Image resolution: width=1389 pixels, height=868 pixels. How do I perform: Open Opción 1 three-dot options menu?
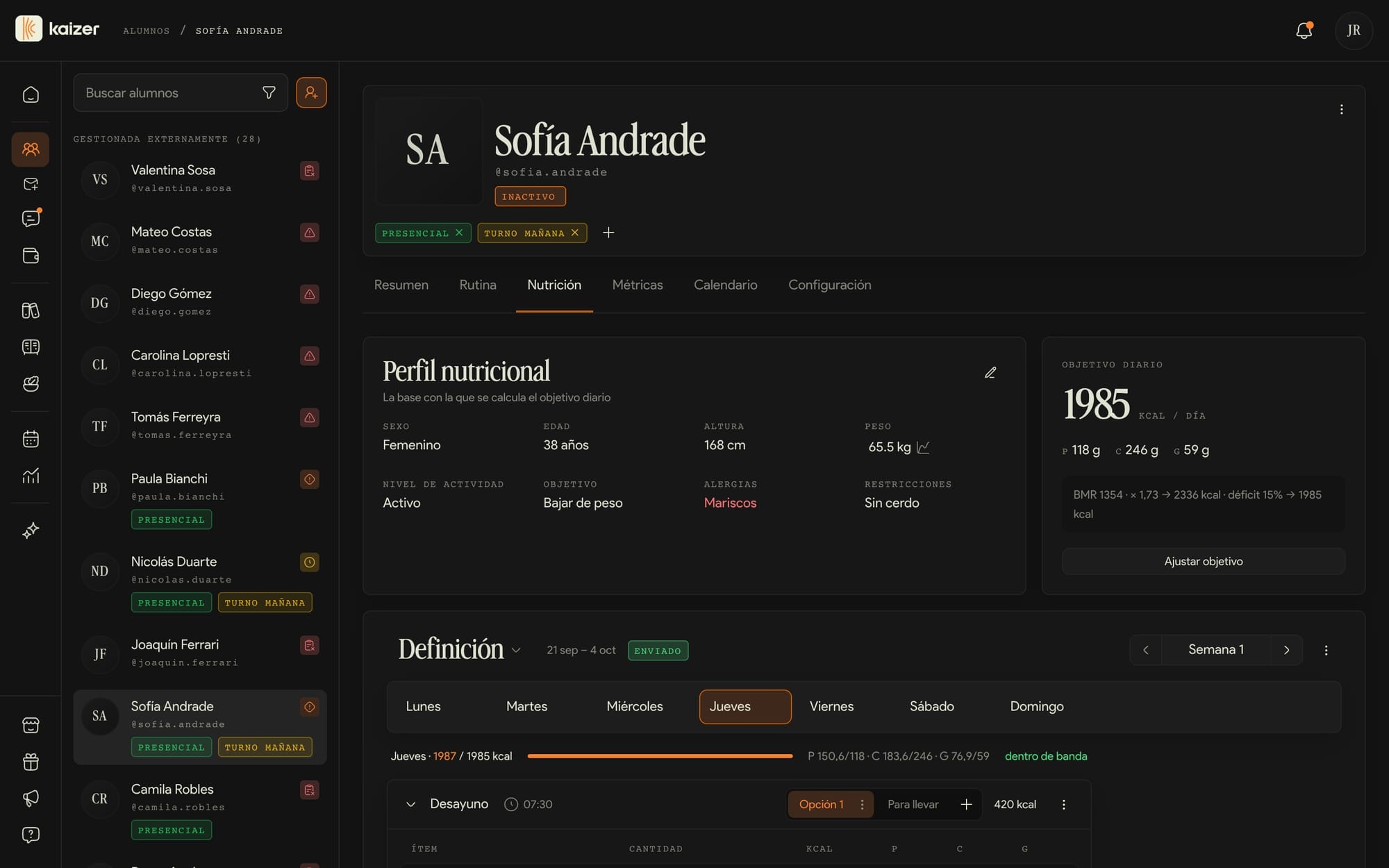[862, 804]
